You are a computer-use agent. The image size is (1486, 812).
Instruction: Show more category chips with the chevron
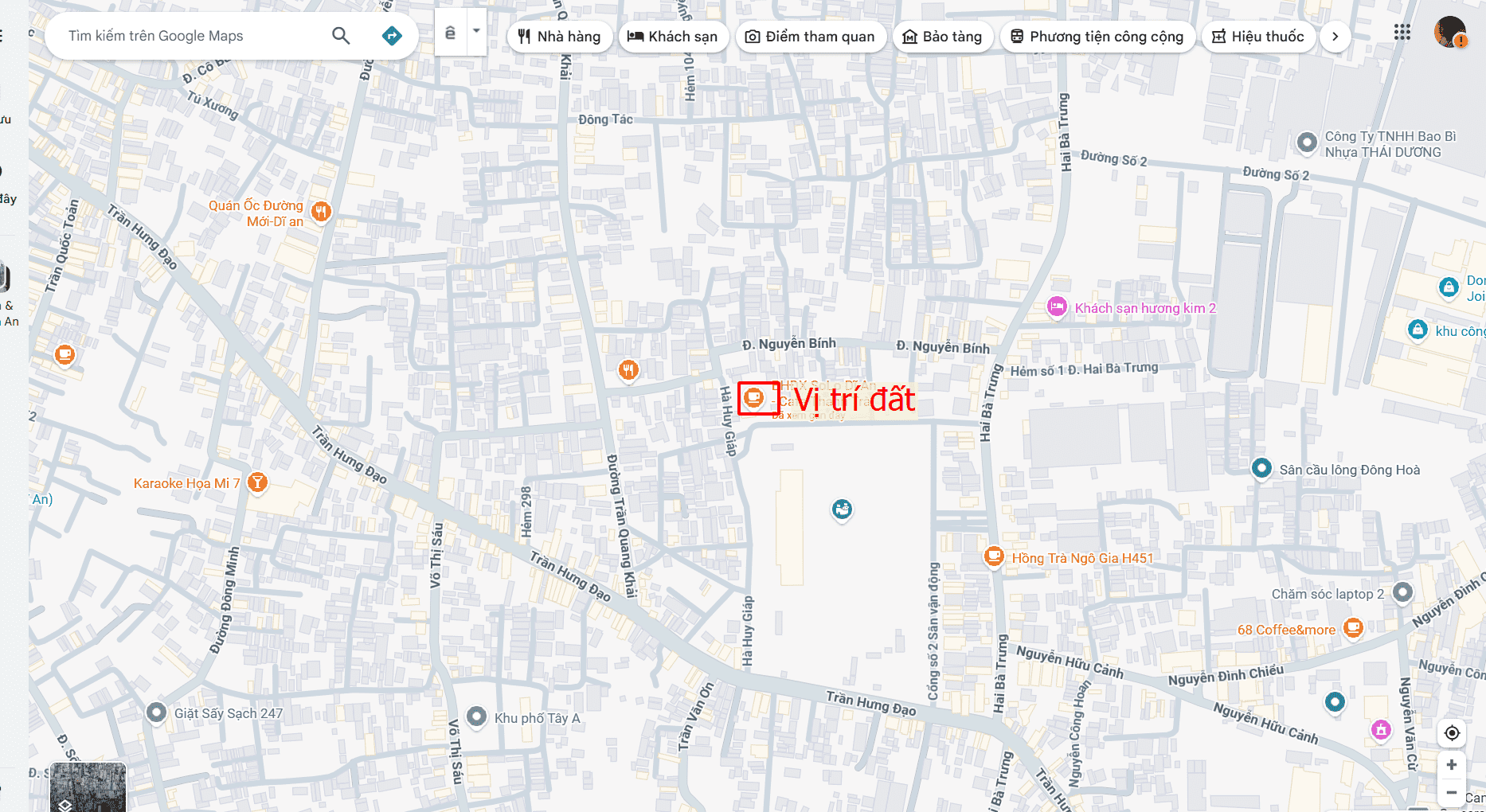(x=1335, y=37)
